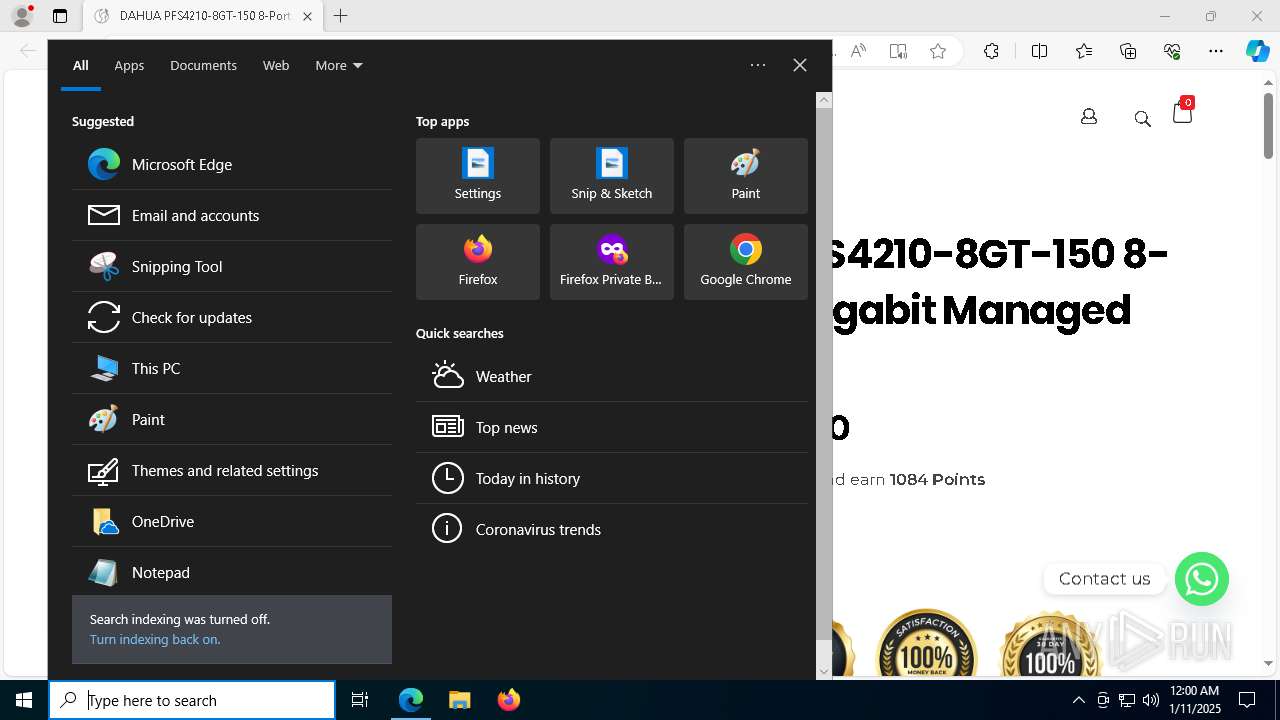Open Paint in Suggested list

tap(232, 419)
